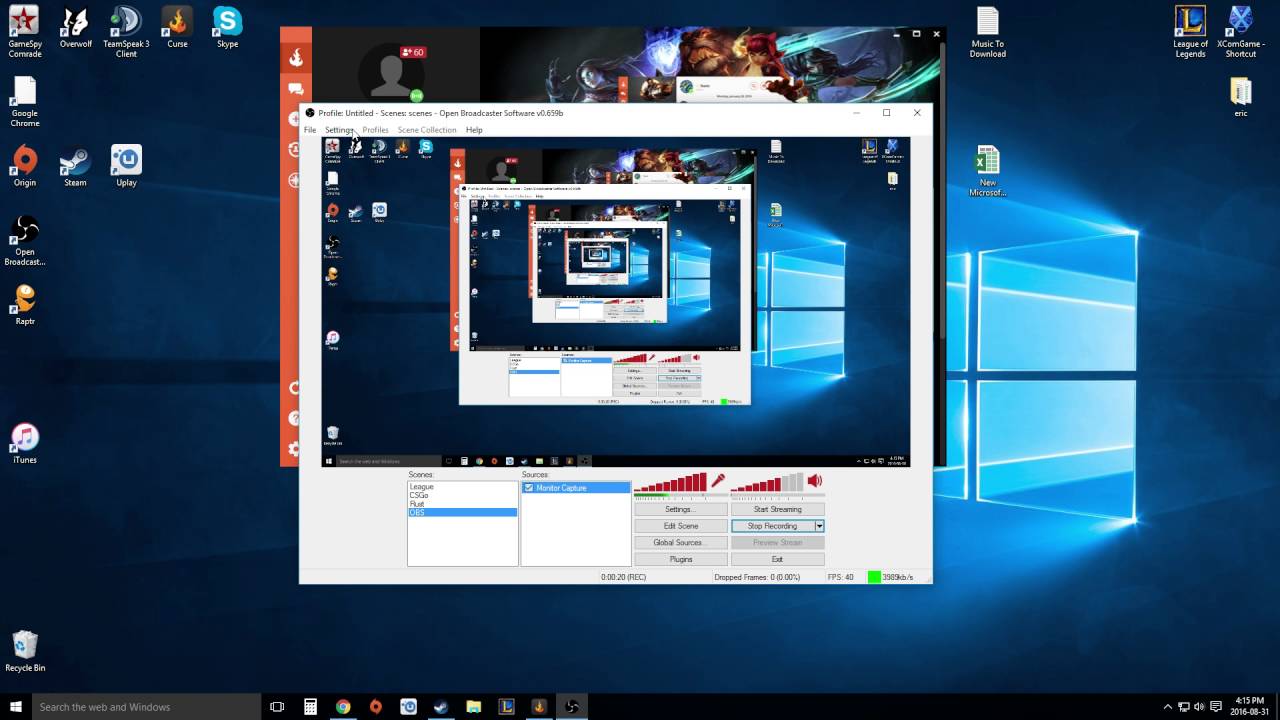Select the Curse desktop shortcut
The height and width of the screenshot is (720, 1280).
pyautogui.click(x=177, y=28)
